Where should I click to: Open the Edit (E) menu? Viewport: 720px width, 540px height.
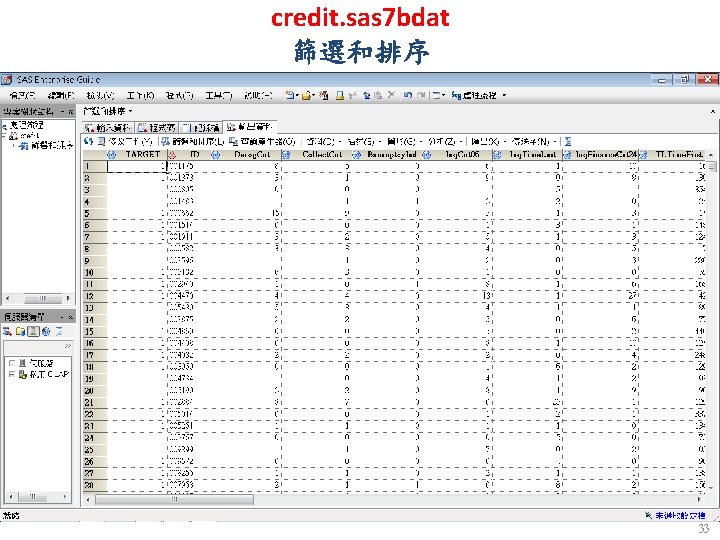pos(61,95)
